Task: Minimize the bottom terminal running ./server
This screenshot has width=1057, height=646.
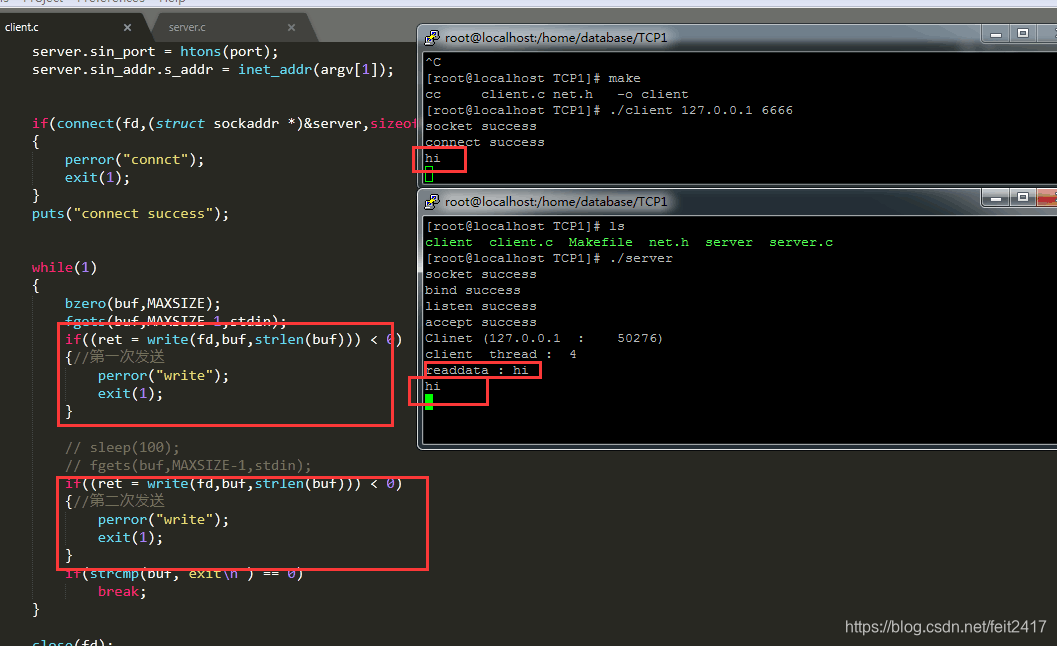Action: 996,198
